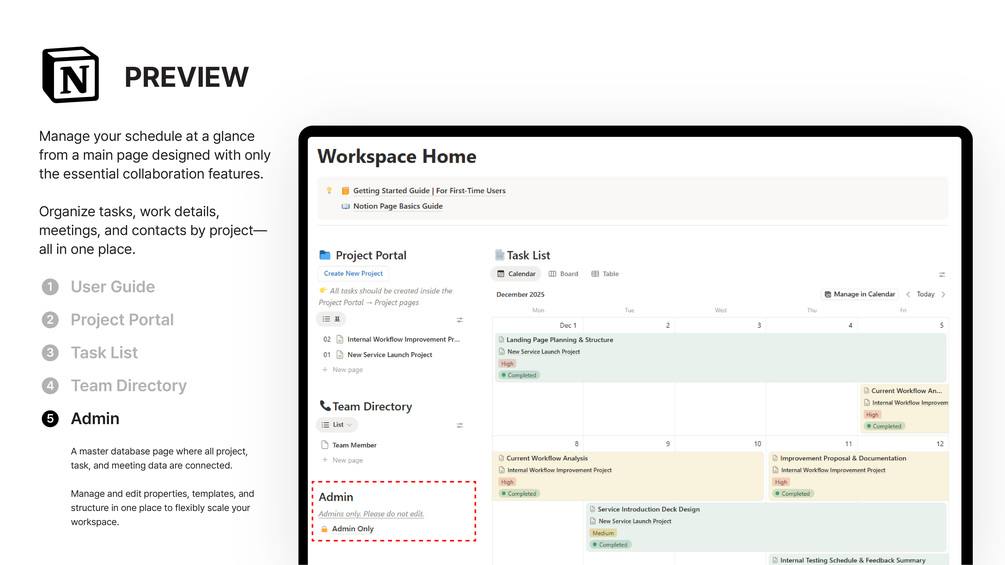Click the December 2025 month label
Viewport: 1005px width, 565px height.
click(x=520, y=295)
